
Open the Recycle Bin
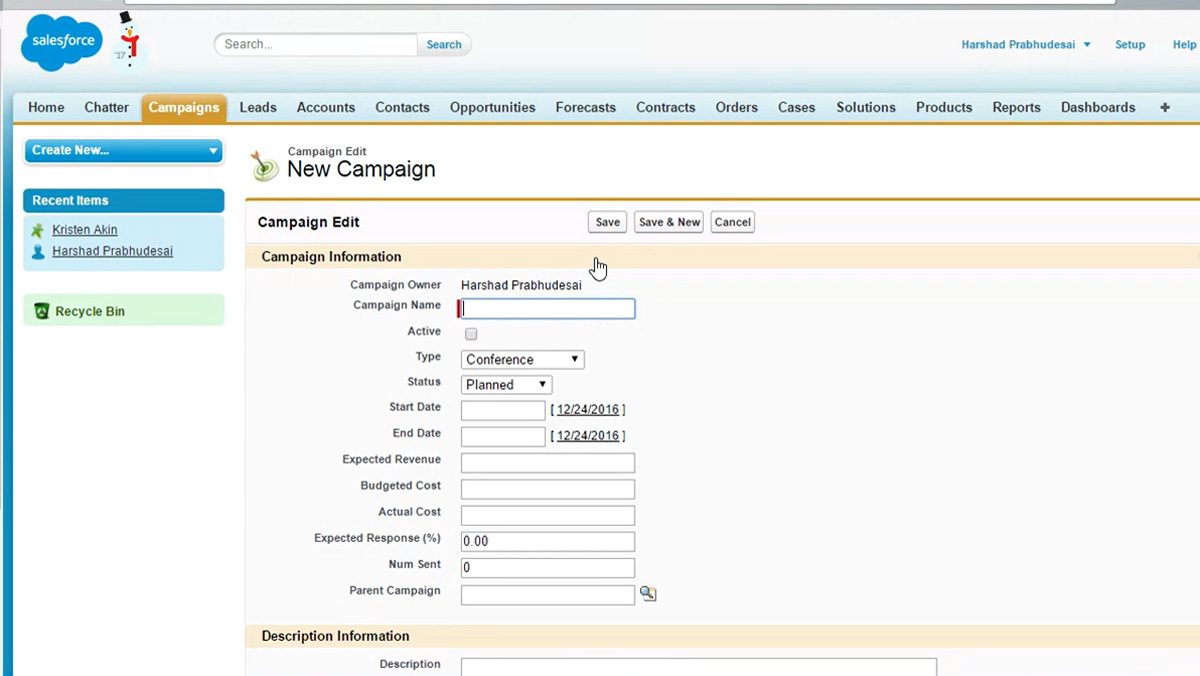pyautogui.click(x=90, y=309)
